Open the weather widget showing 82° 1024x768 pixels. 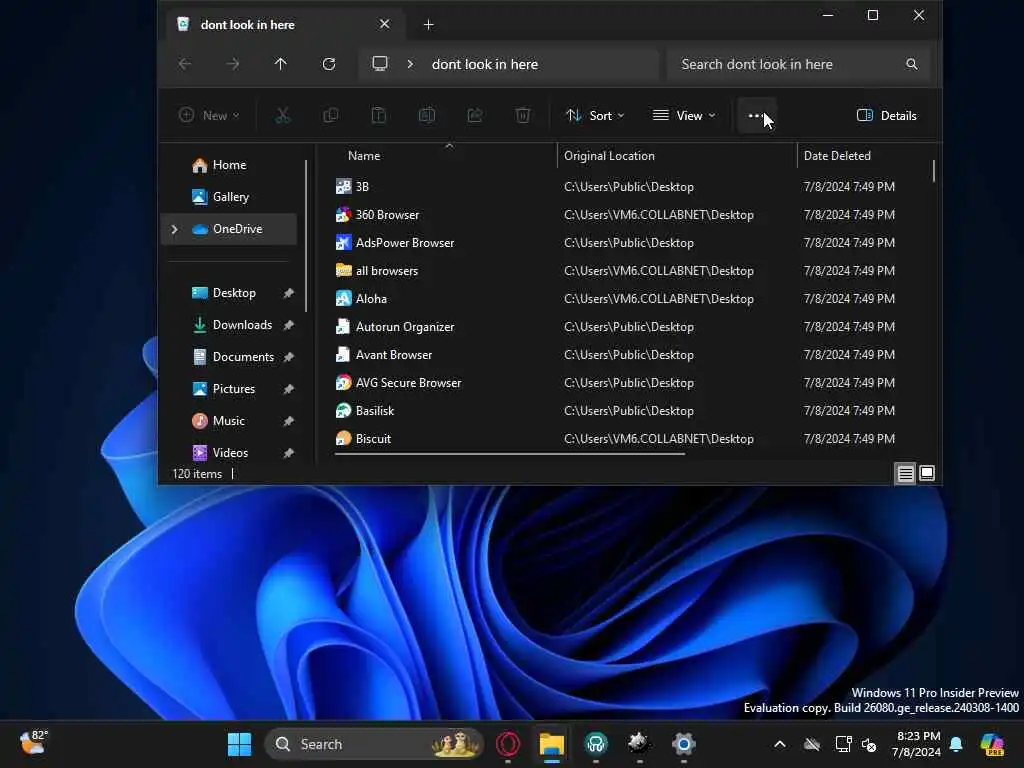[x=34, y=743]
